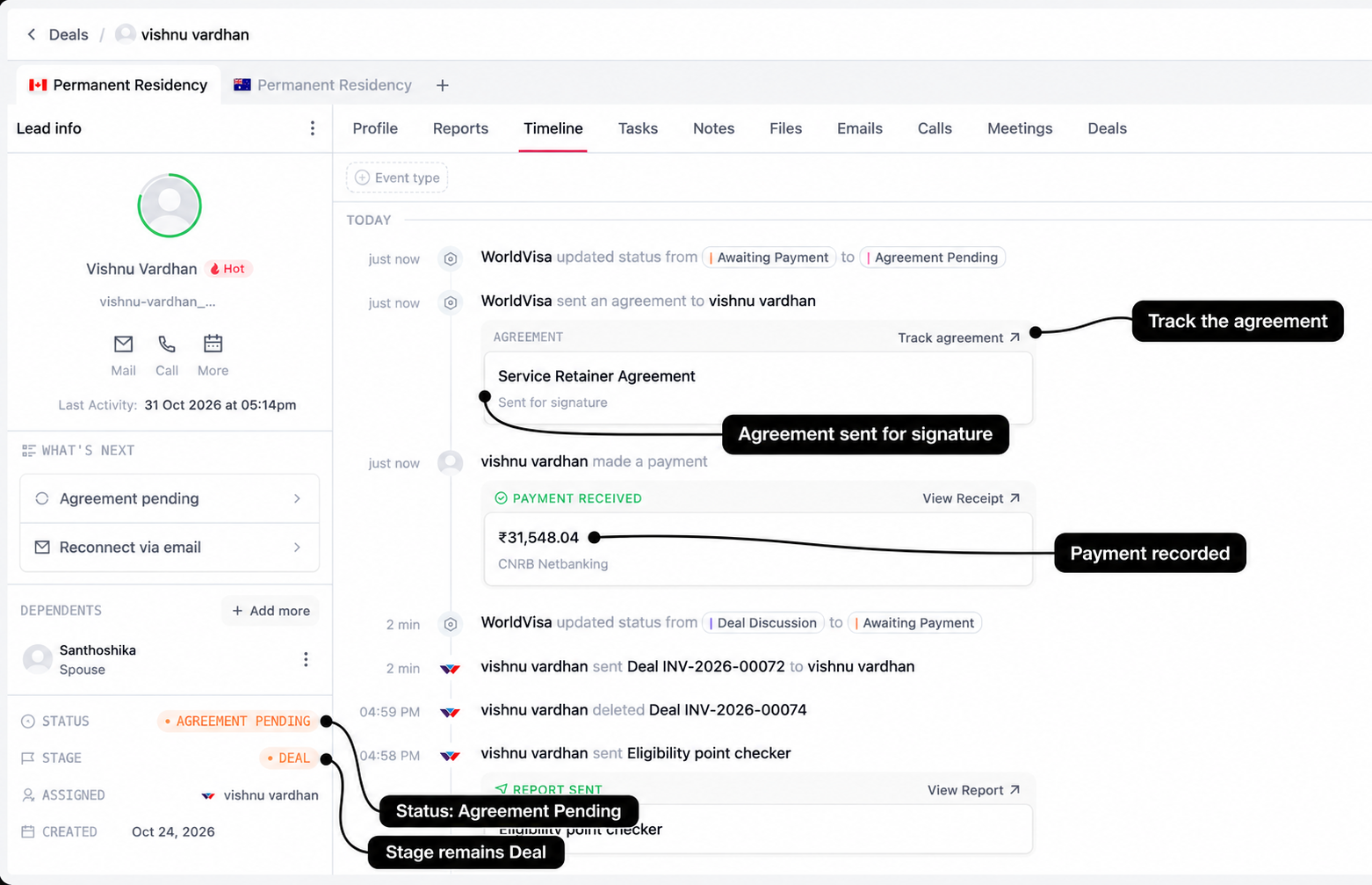Open the Files tab
This screenshot has height=885, width=1372.
(x=785, y=128)
